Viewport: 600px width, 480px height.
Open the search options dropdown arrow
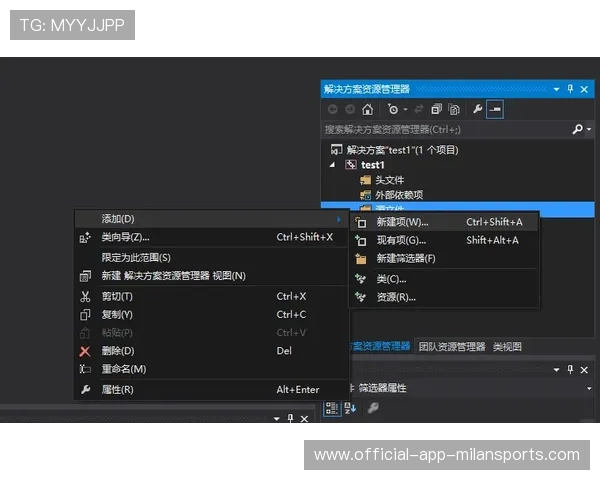(x=589, y=129)
